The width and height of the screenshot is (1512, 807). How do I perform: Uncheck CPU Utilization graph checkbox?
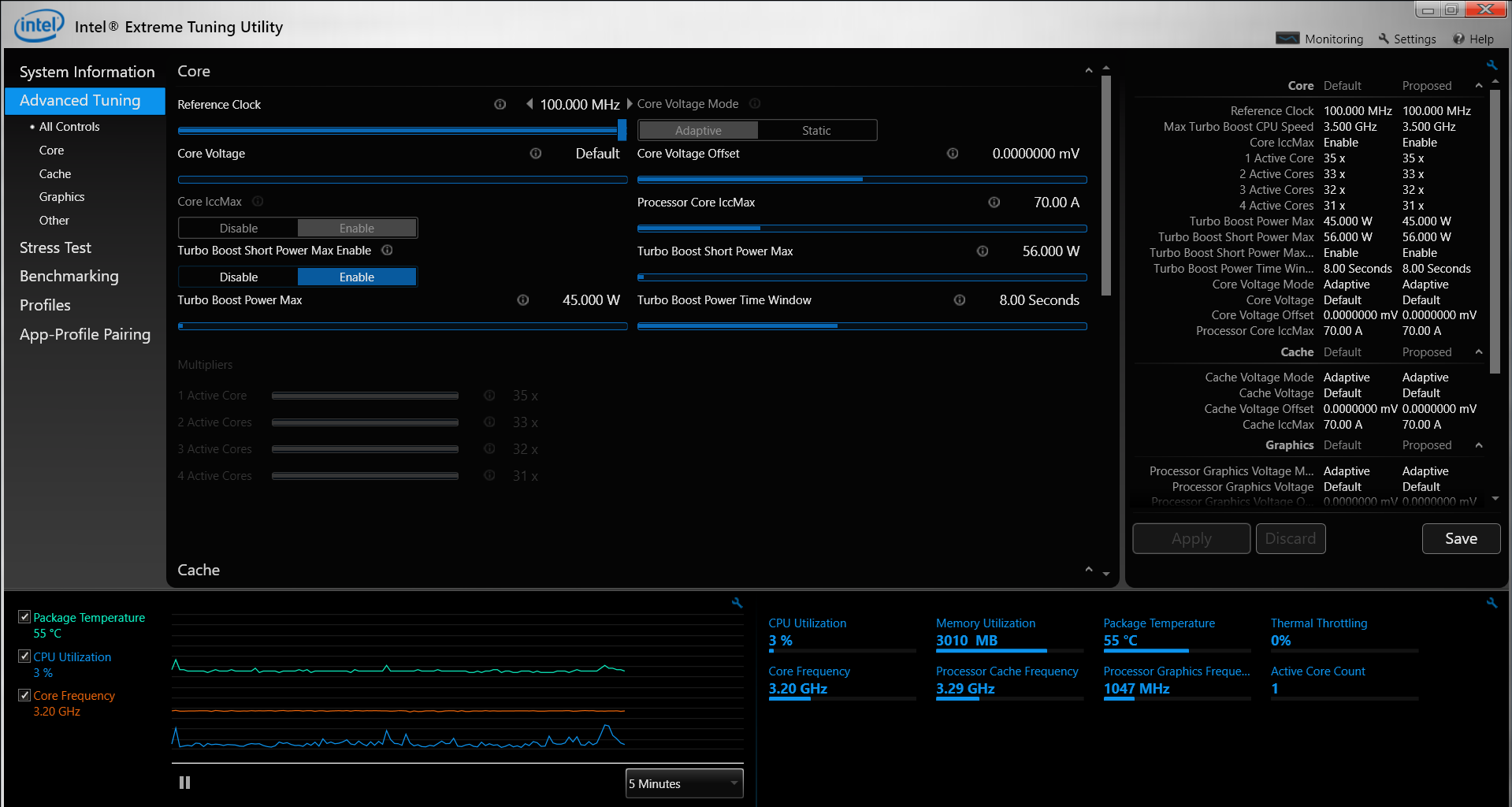[x=24, y=656]
